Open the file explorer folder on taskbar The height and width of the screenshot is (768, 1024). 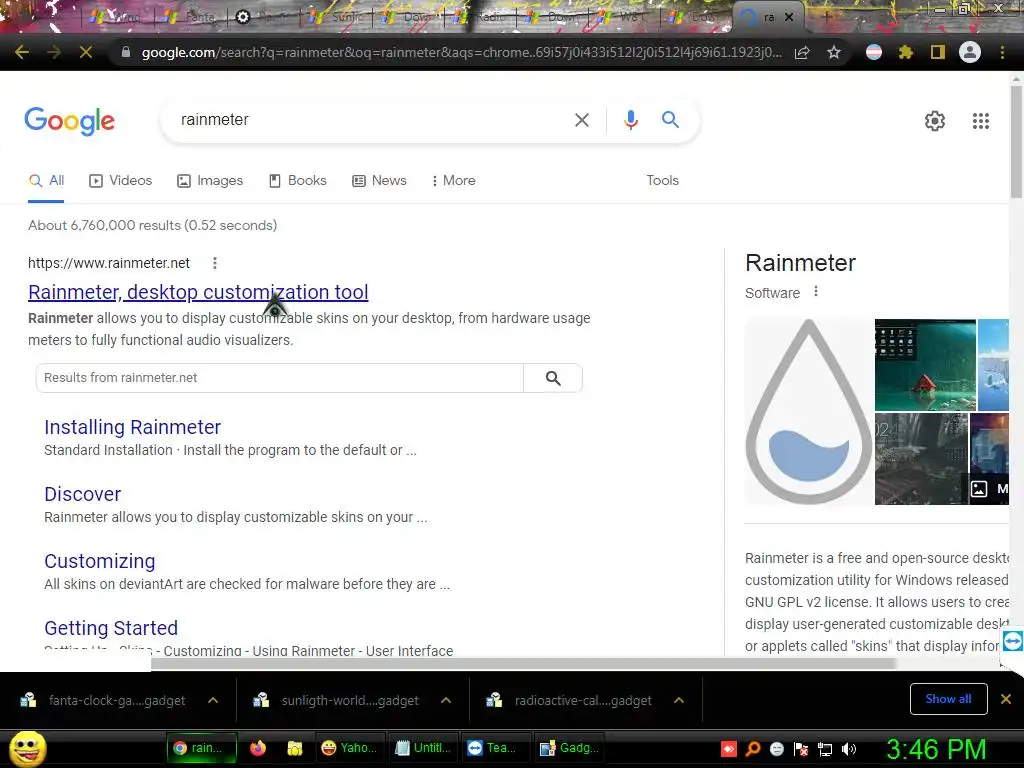pyautogui.click(x=295, y=748)
